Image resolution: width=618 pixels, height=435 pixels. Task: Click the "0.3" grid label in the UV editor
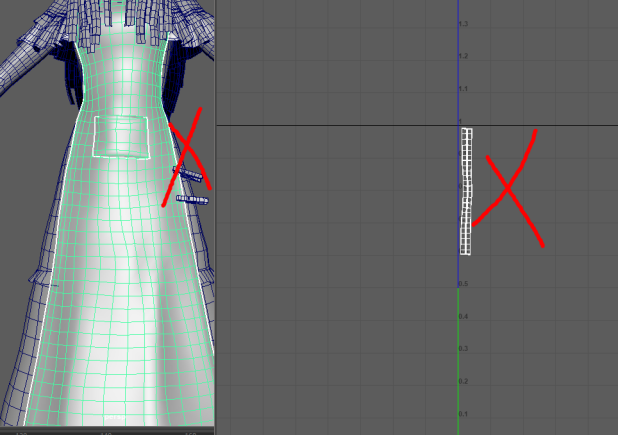point(464,349)
